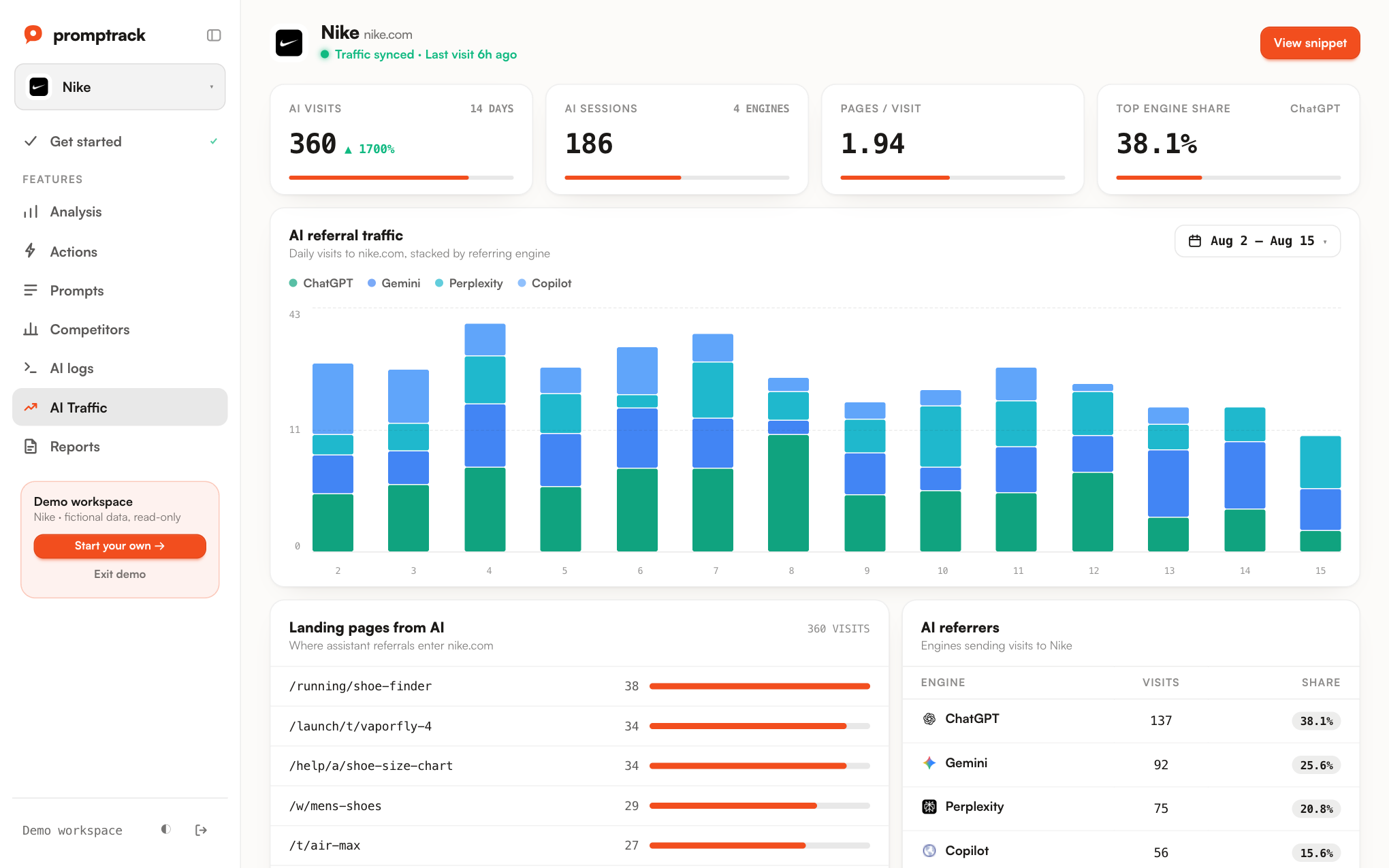This screenshot has height=868, width=1389.
Task: Click the 38.1% share badge for ChatGPT
Action: coord(1316,721)
